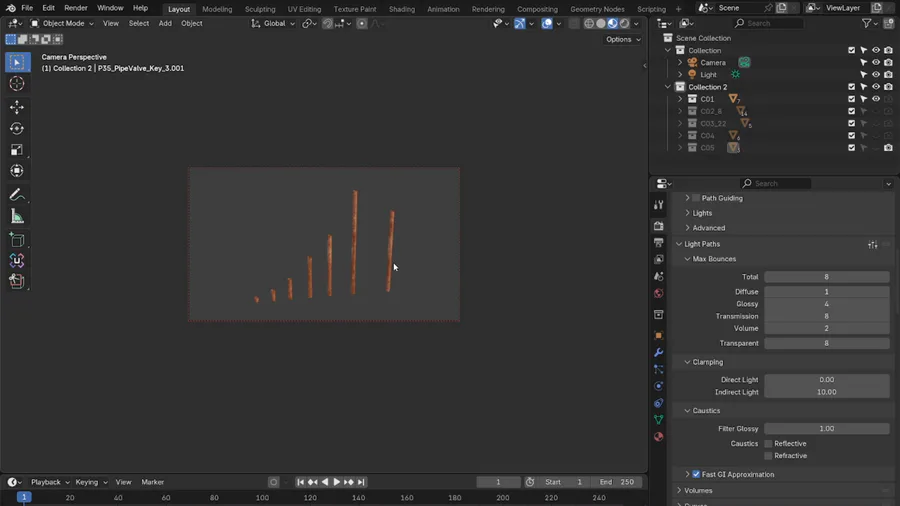Open the Tool properties tab
The height and width of the screenshot is (506, 900).
pos(658,205)
